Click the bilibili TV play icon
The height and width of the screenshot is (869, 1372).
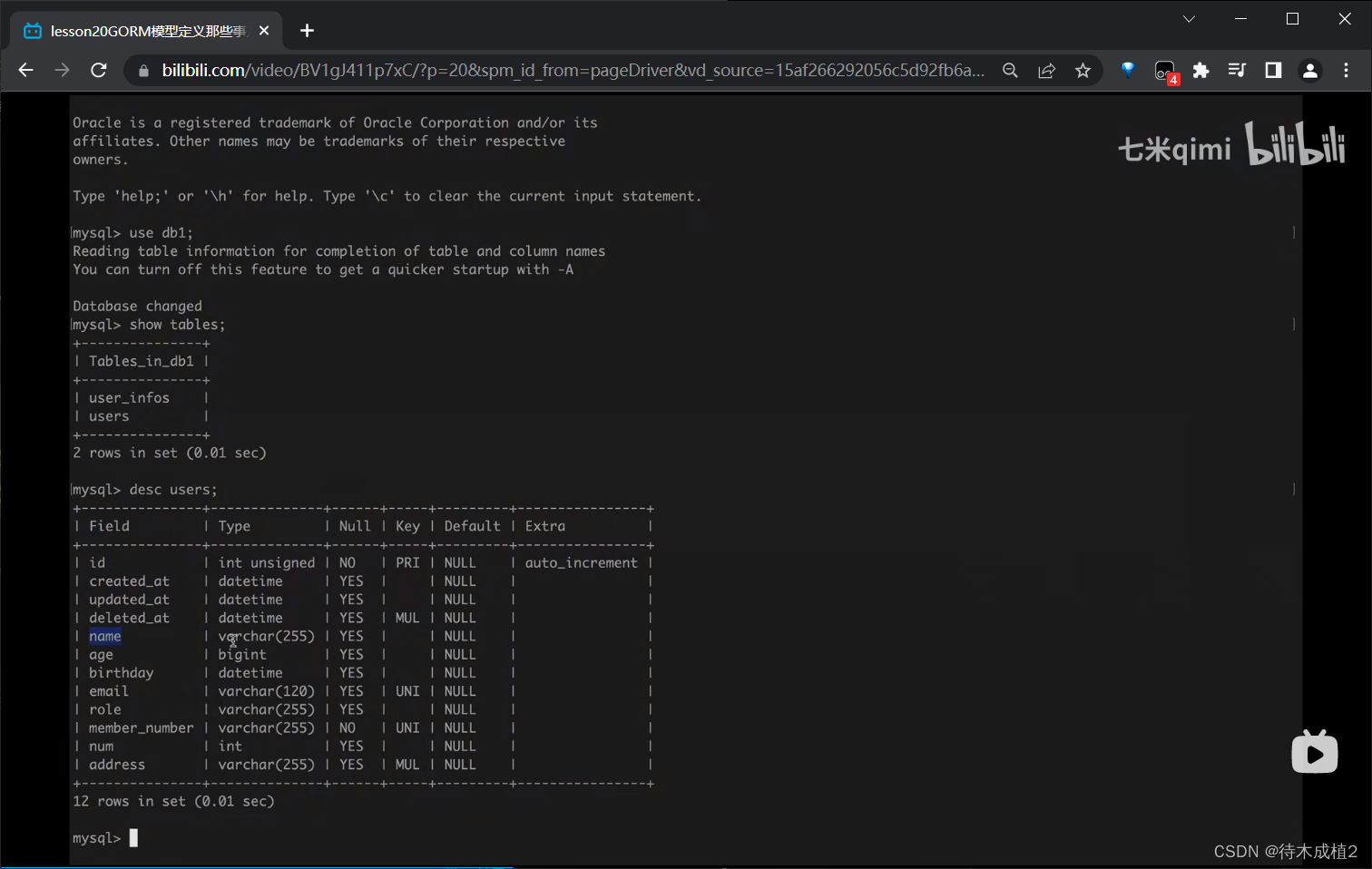1315,752
